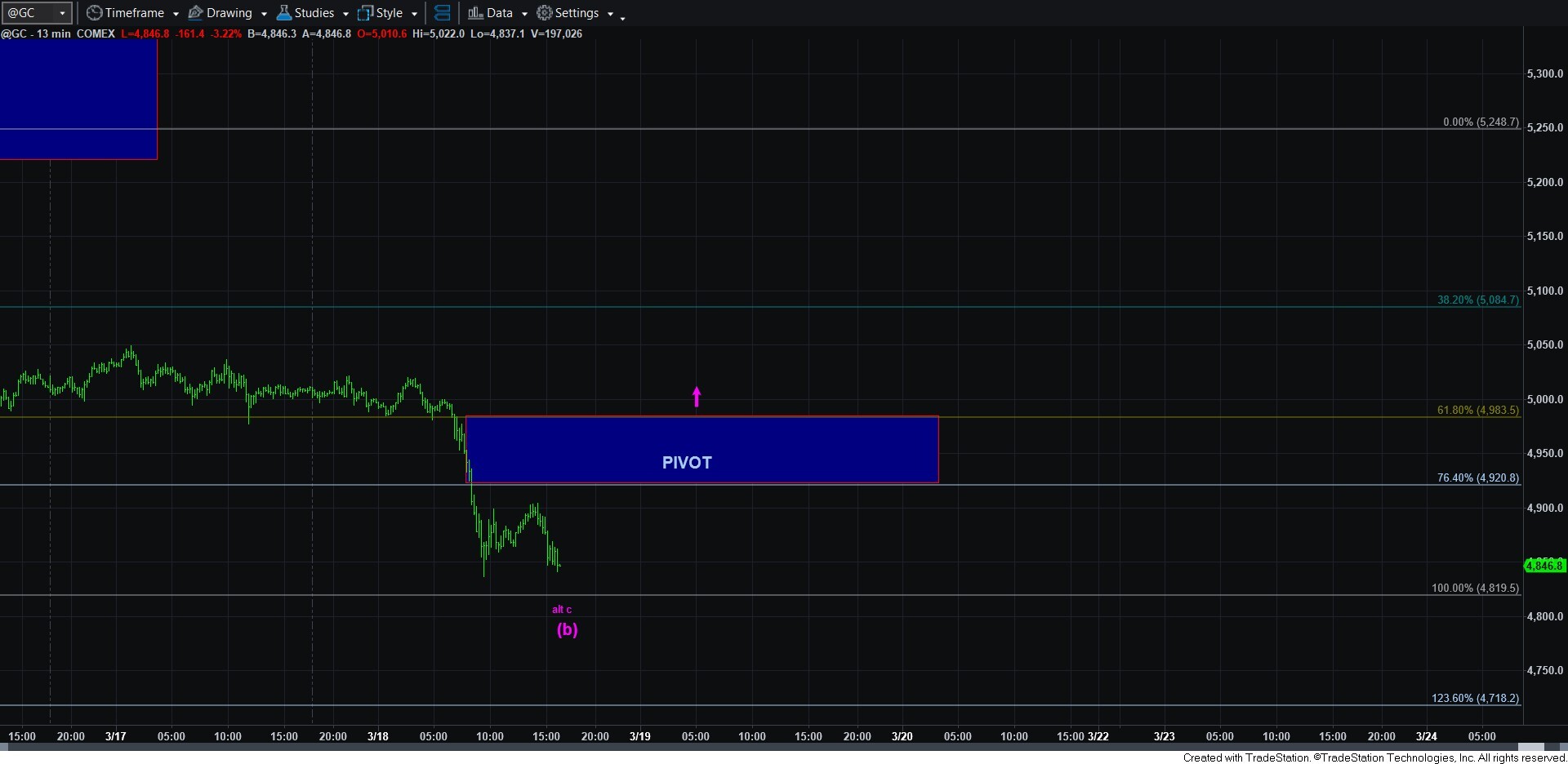The image size is (1568, 764).
Task: Click the Settings gear icon
Action: [x=544, y=13]
